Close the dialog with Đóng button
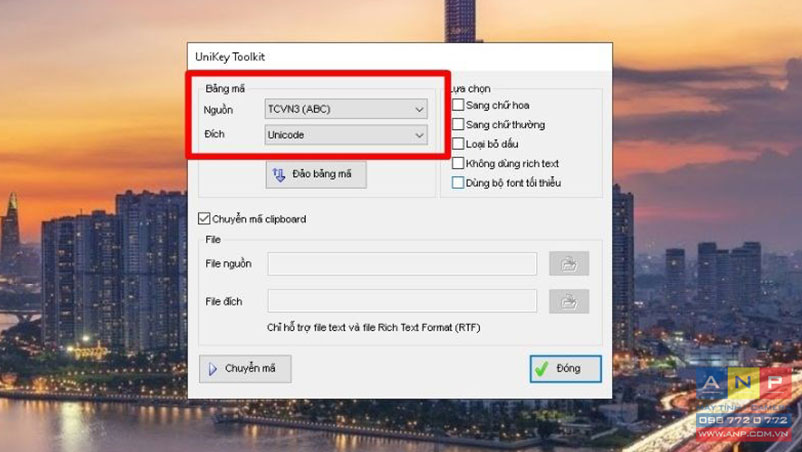 pos(566,369)
